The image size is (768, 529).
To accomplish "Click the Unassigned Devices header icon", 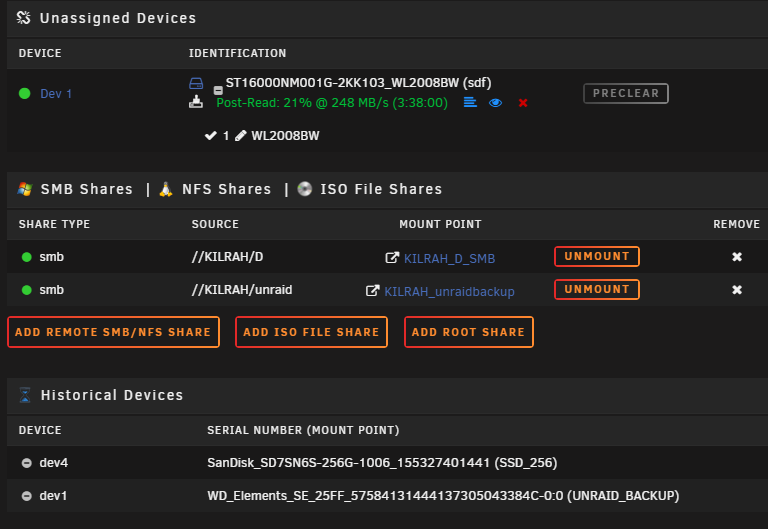I will click(x=23, y=18).
